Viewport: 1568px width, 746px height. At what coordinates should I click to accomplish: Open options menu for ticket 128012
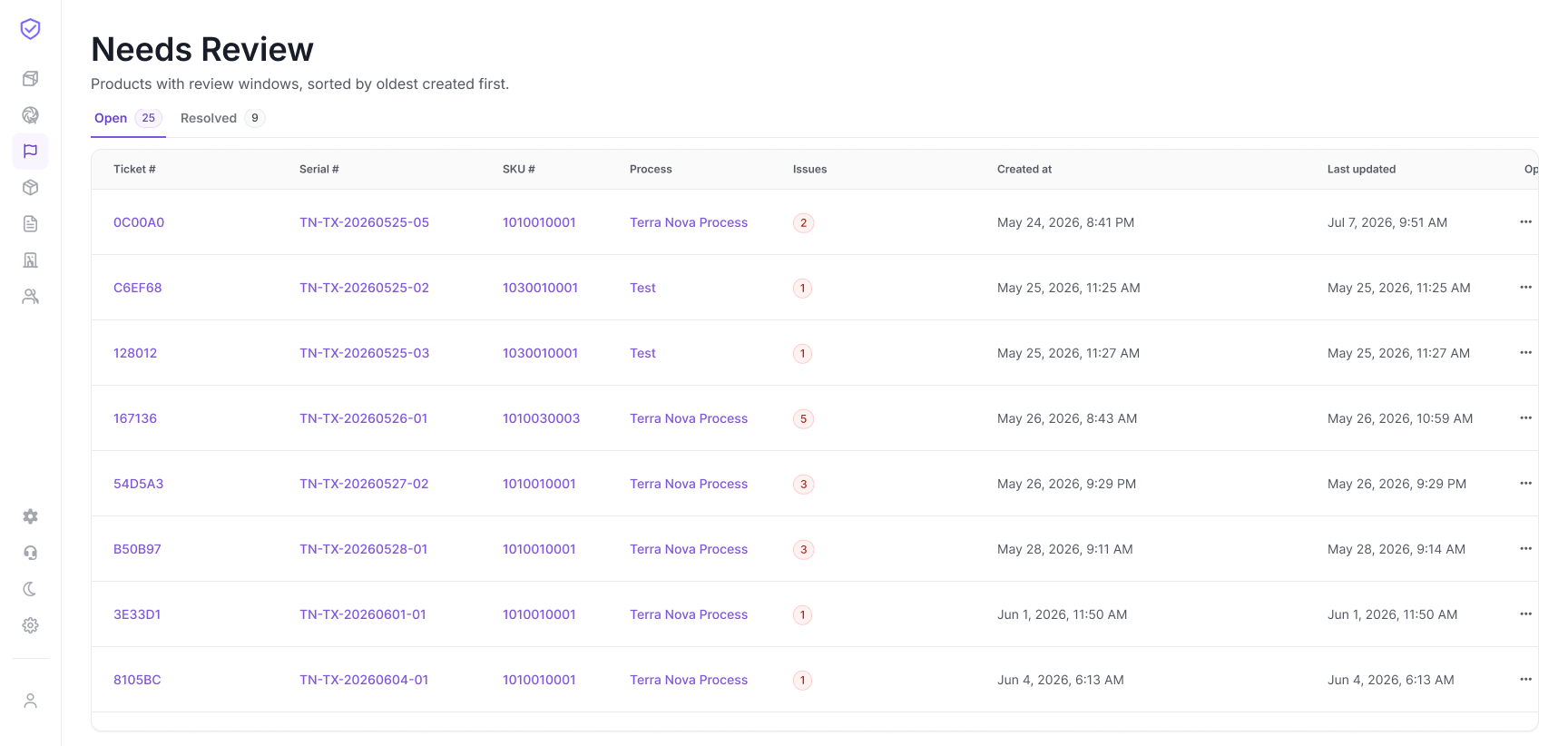(x=1525, y=353)
